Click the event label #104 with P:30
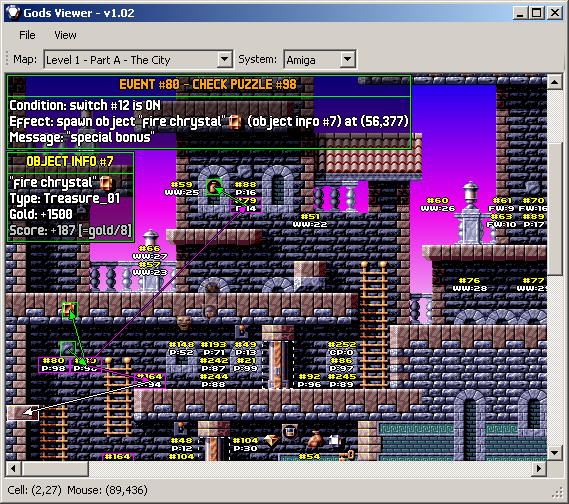The width and height of the screenshot is (569, 504). pos(246,444)
